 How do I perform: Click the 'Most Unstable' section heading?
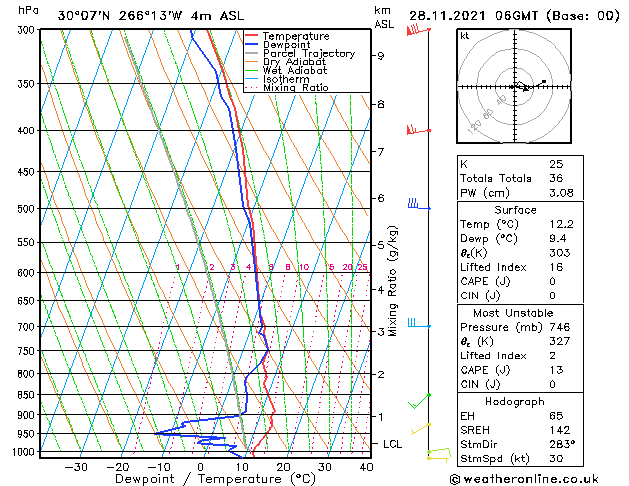coord(513,313)
